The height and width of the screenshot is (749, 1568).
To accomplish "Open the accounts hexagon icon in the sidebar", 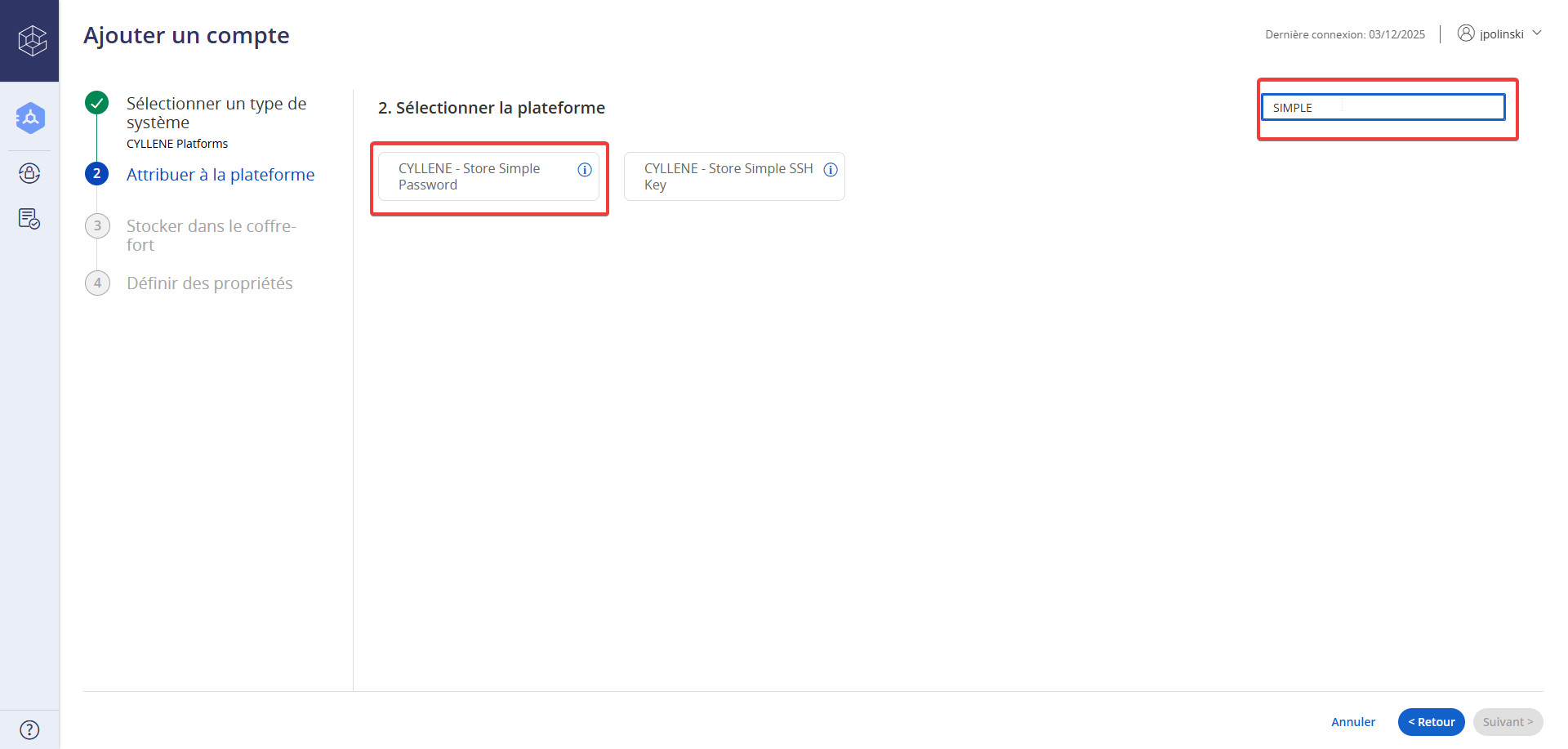I will 30,118.
